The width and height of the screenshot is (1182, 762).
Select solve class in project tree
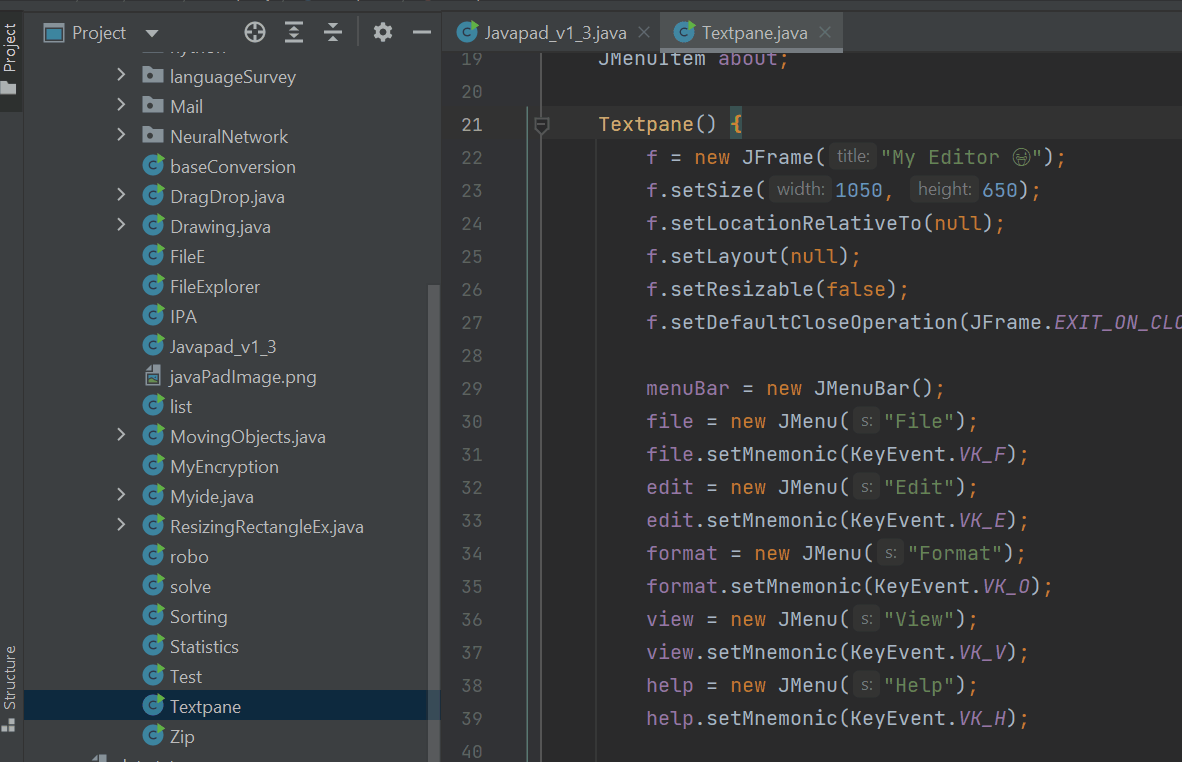(x=191, y=587)
